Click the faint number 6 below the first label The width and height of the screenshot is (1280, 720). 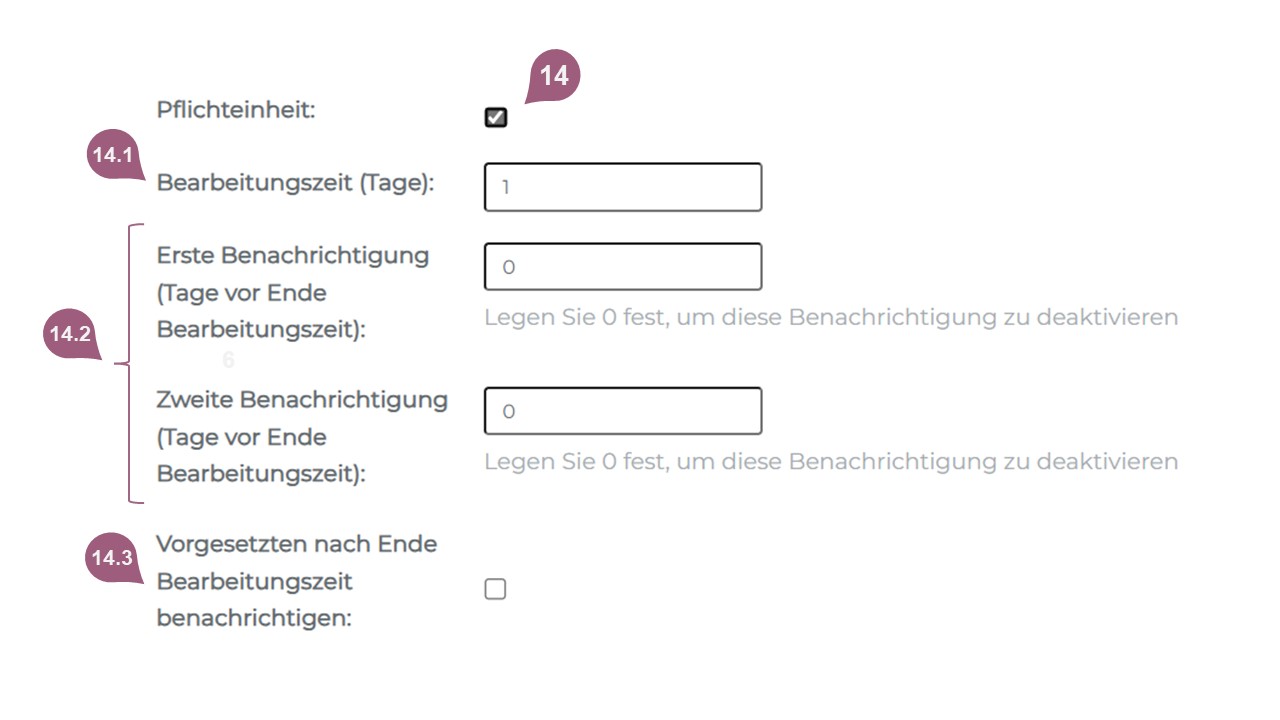pos(228,361)
